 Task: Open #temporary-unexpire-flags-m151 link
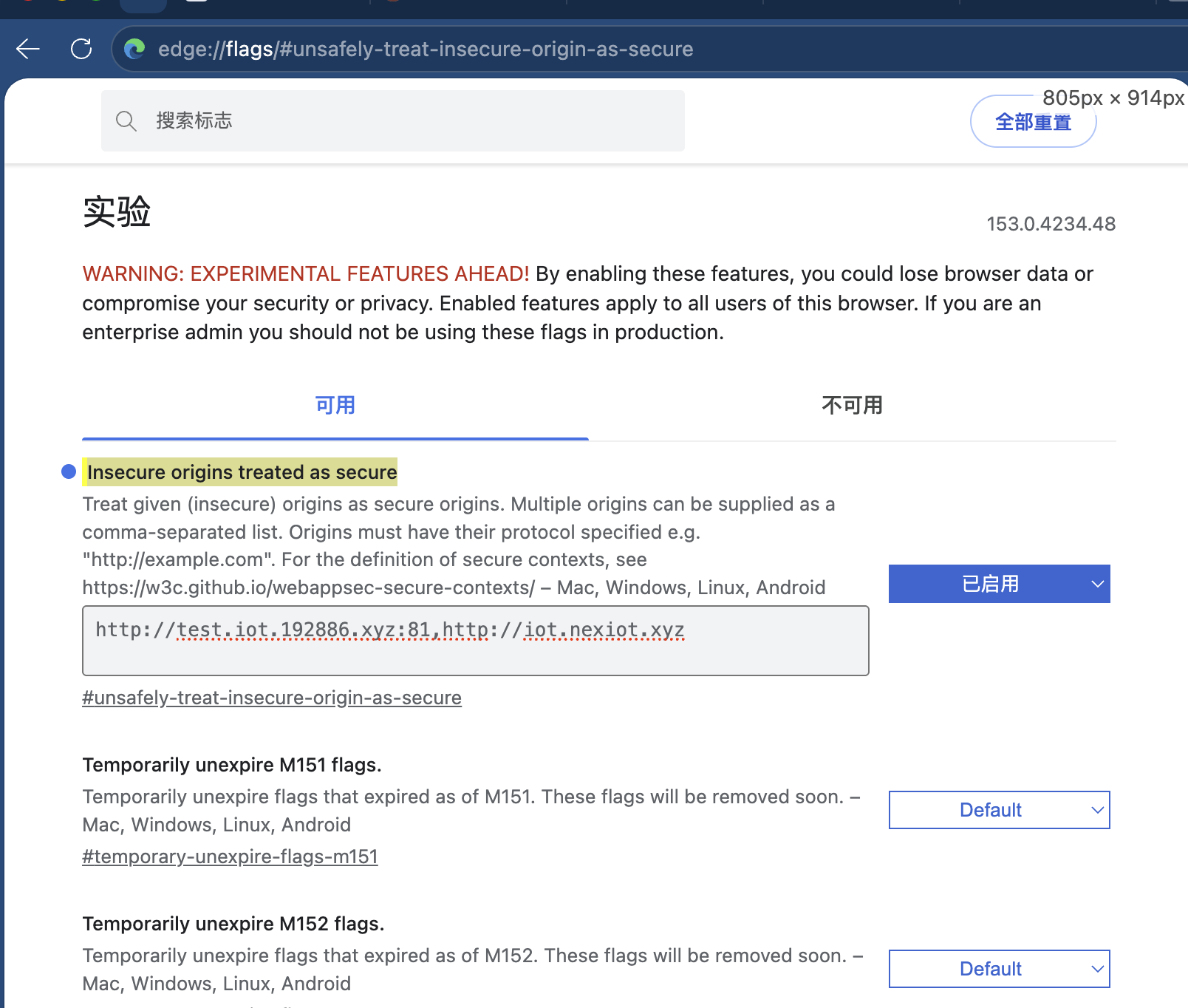[x=230, y=857]
